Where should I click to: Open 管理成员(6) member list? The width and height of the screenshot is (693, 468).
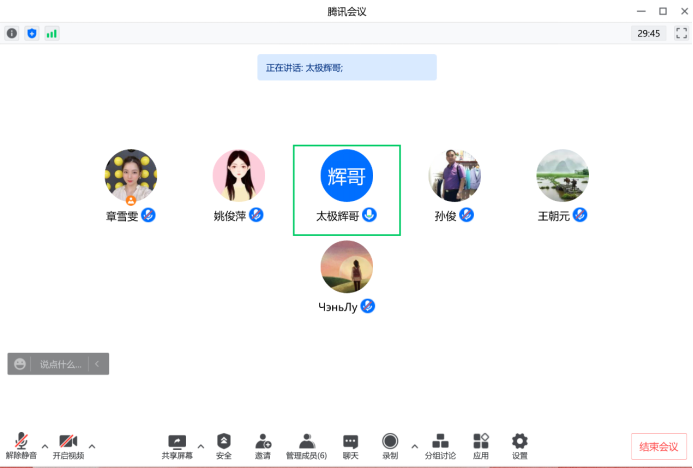306,446
